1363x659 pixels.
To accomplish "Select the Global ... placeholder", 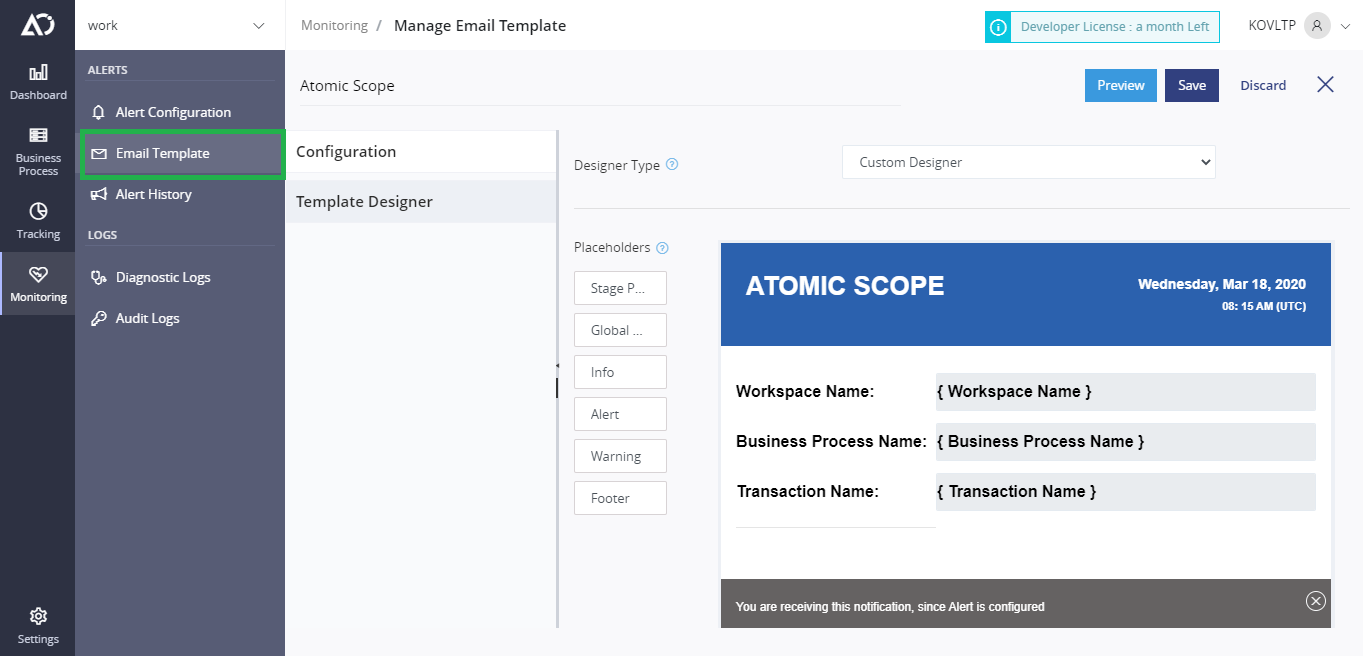I will [620, 330].
